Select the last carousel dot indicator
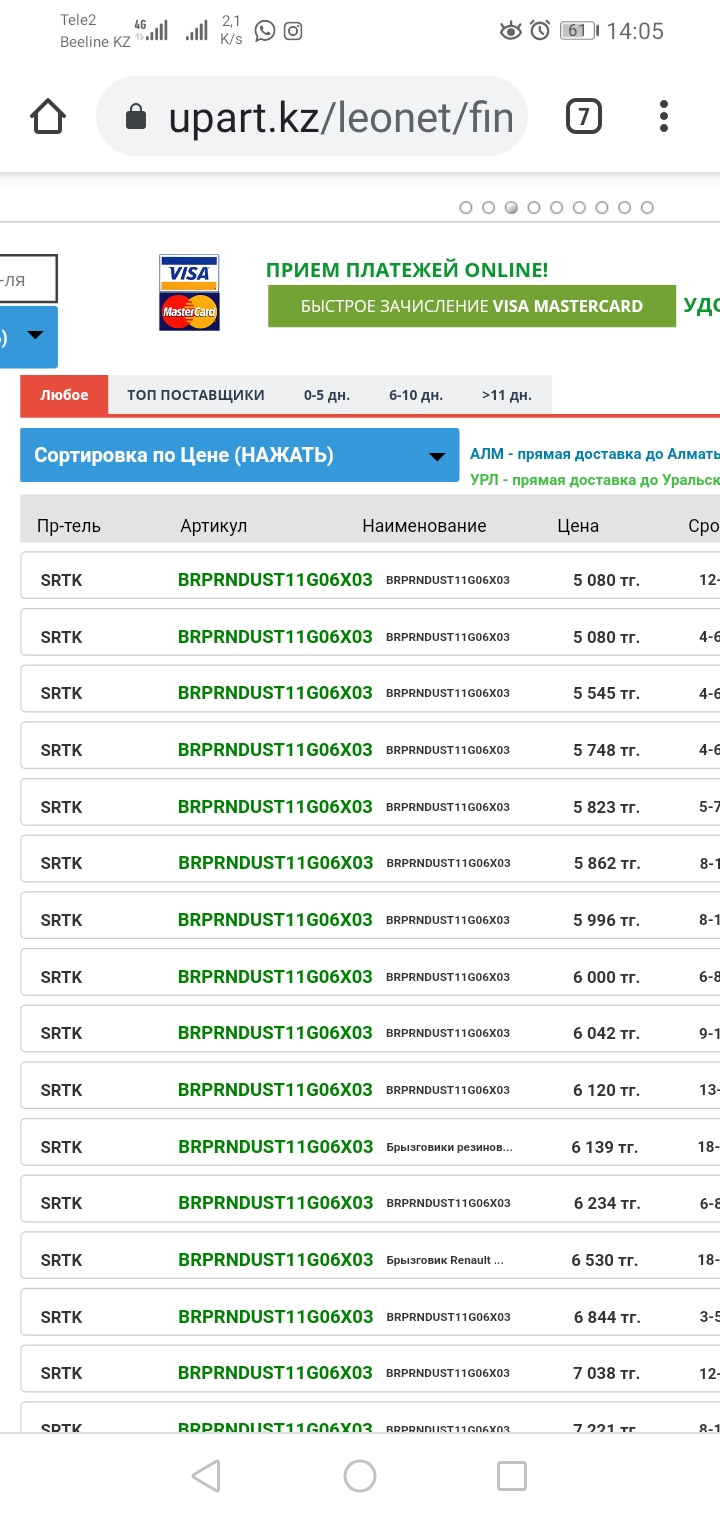This screenshot has width=720, height=1520. (647, 208)
